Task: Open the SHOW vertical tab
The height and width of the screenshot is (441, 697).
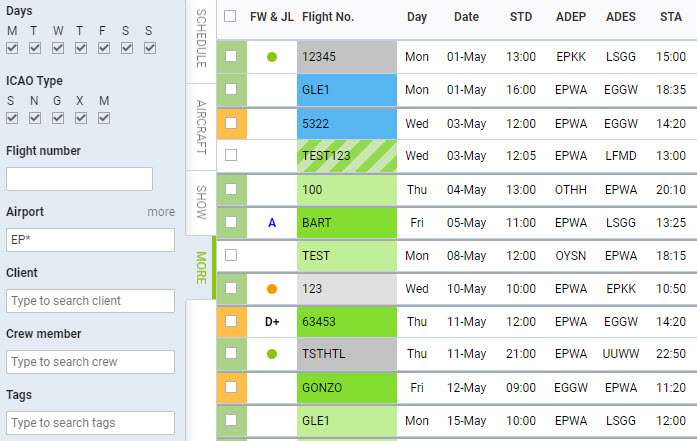Action: click(201, 203)
